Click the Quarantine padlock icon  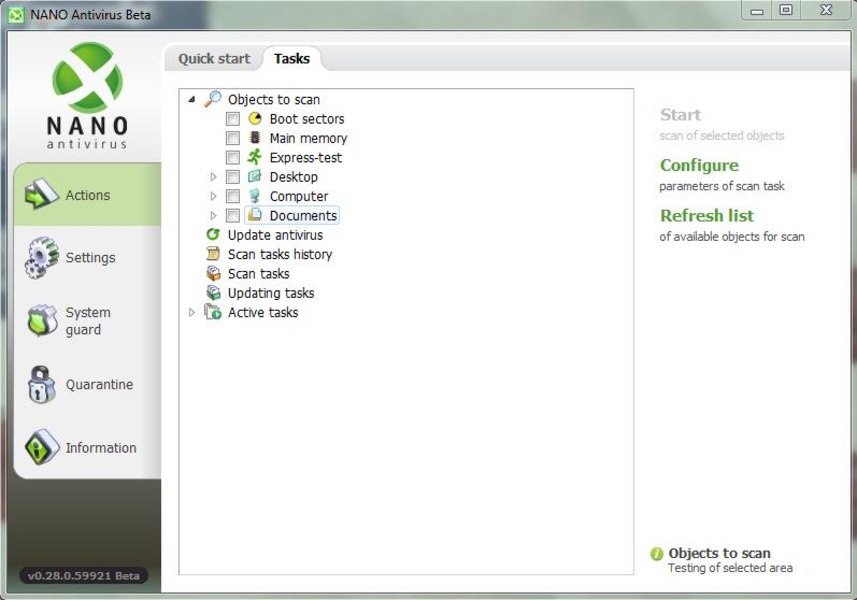pos(41,385)
